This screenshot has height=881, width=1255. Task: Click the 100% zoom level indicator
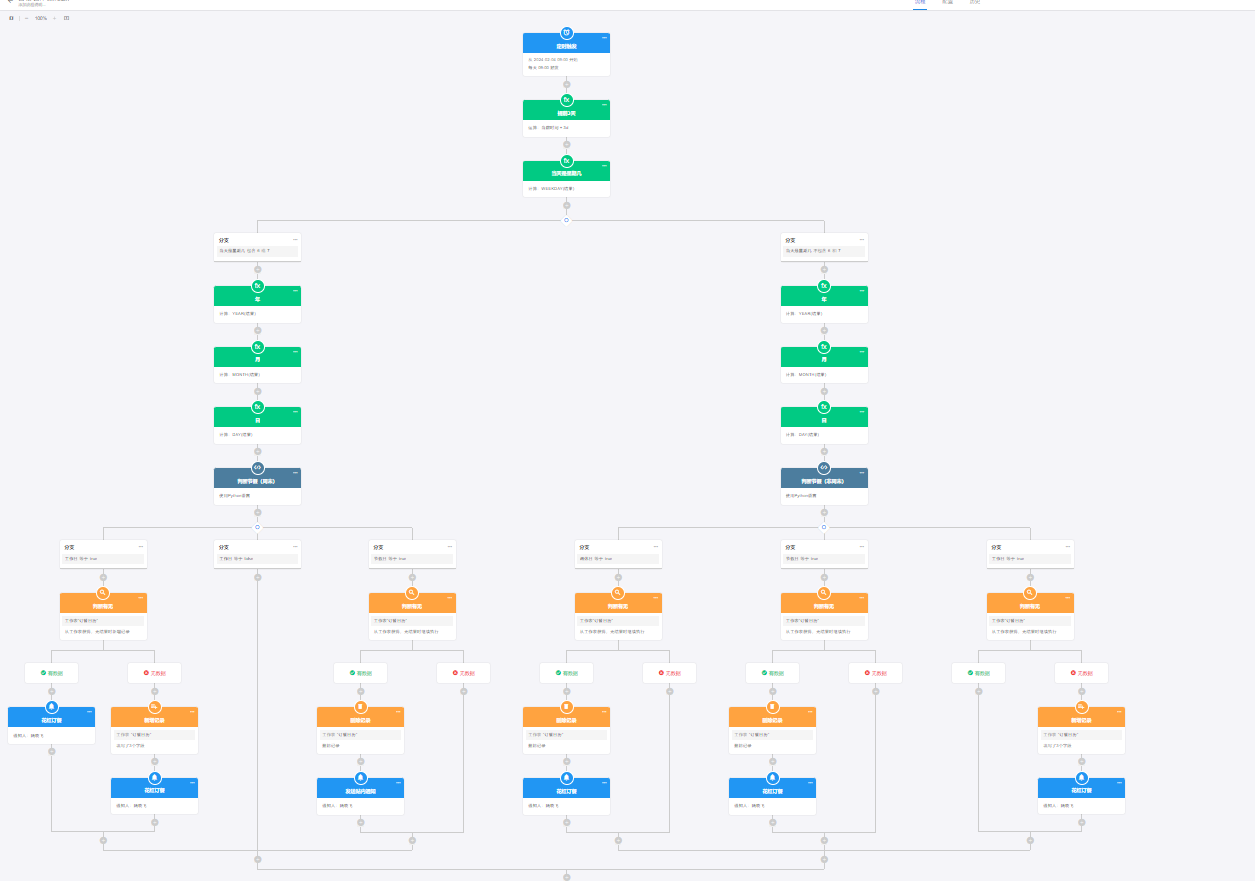coord(41,18)
